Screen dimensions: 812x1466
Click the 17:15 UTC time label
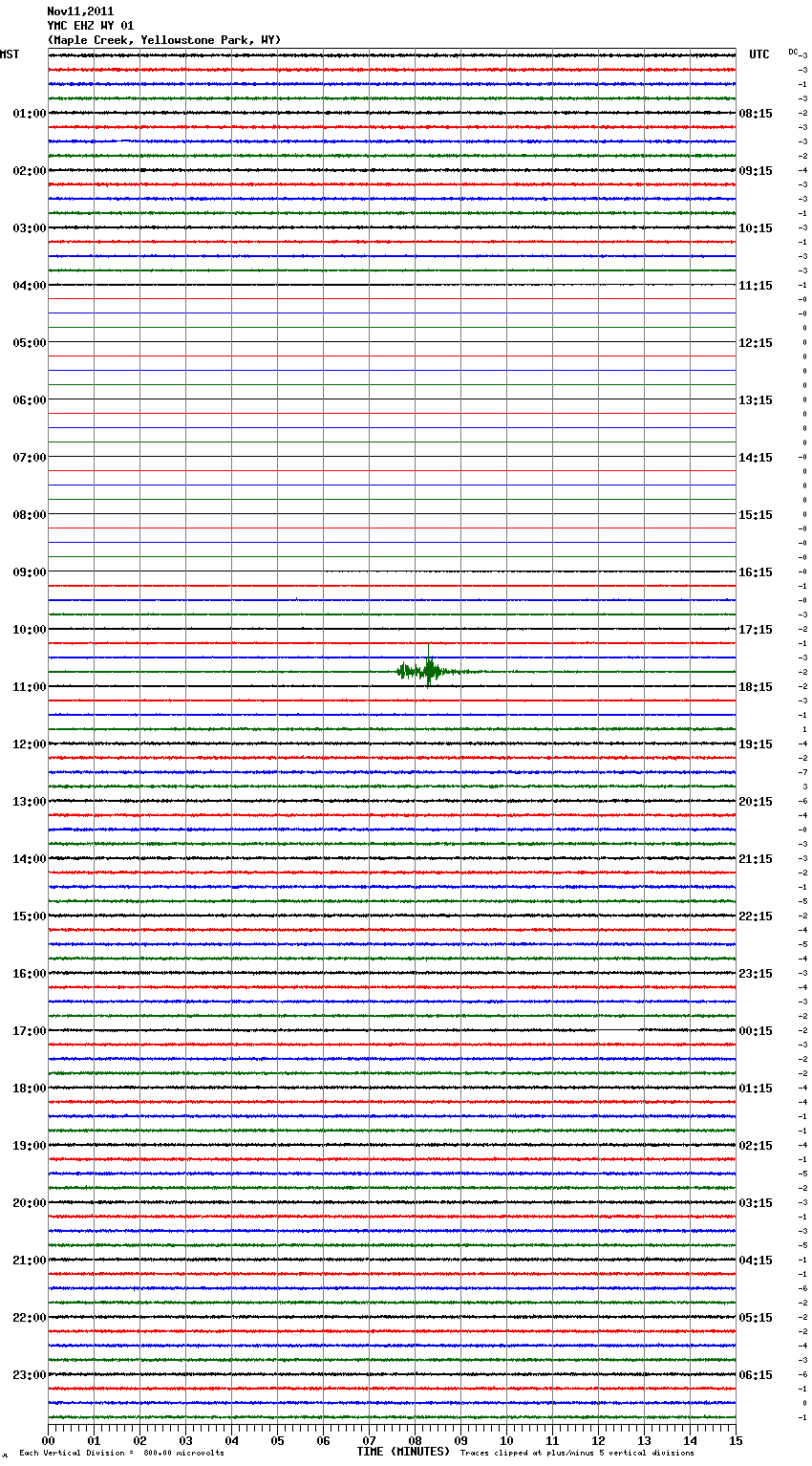pos(756,630)
